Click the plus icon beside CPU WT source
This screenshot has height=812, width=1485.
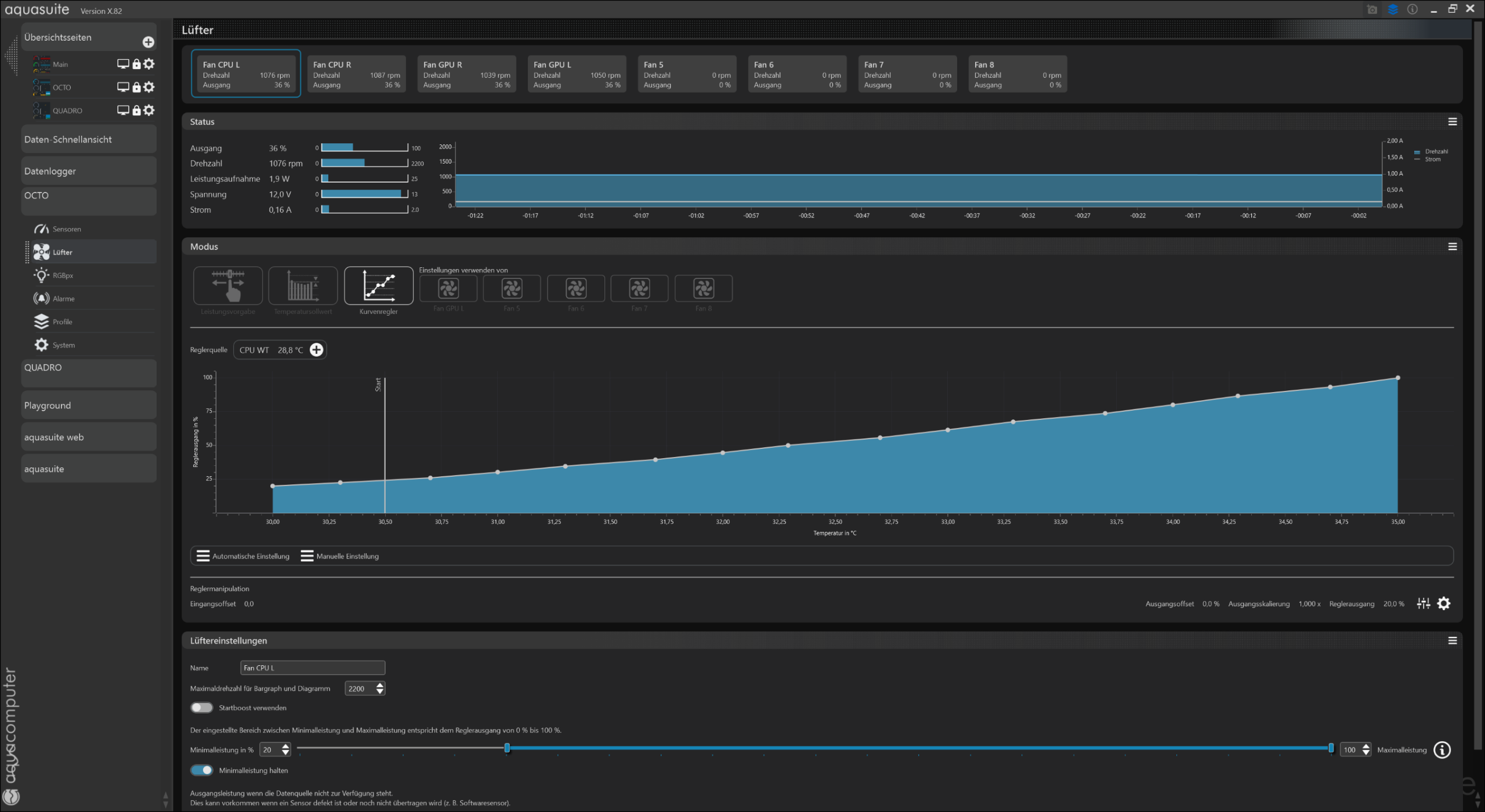coord(316,350)
